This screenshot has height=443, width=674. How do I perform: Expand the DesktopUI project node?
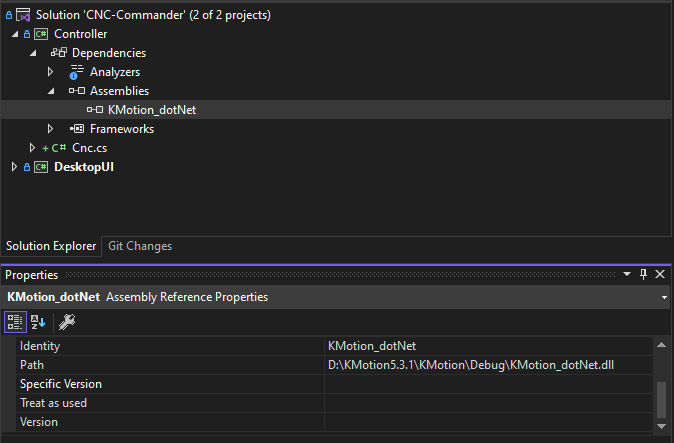(x=14, y=167)
